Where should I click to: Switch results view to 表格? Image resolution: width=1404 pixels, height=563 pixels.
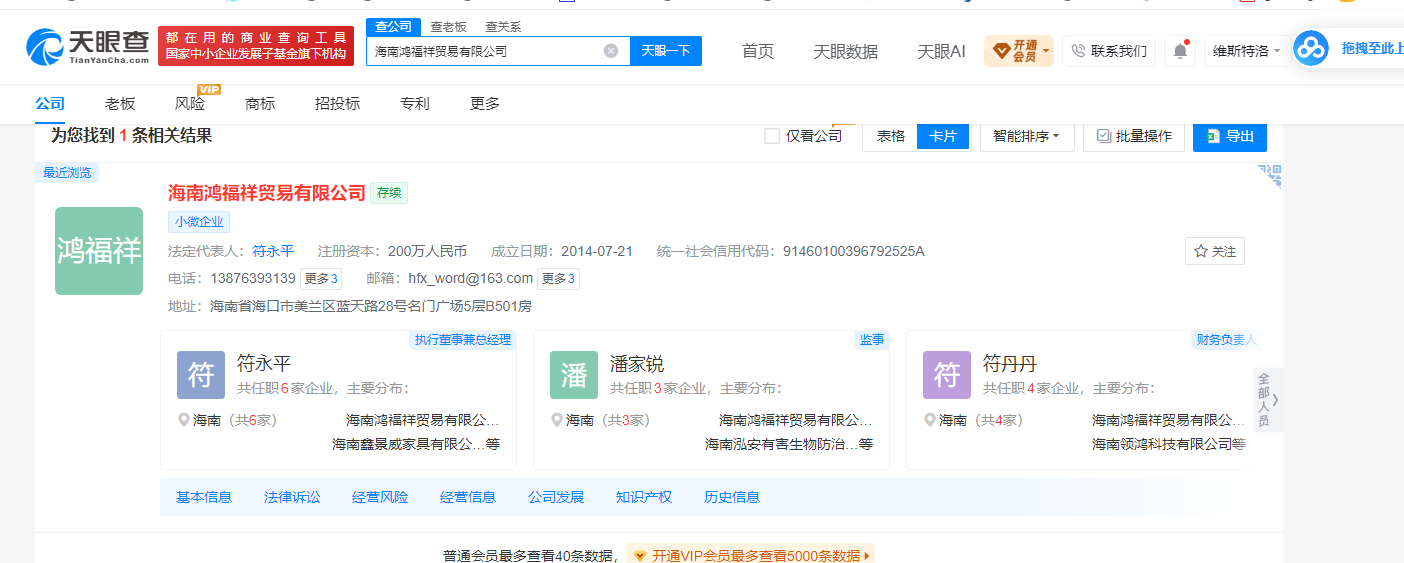point(890,136)
